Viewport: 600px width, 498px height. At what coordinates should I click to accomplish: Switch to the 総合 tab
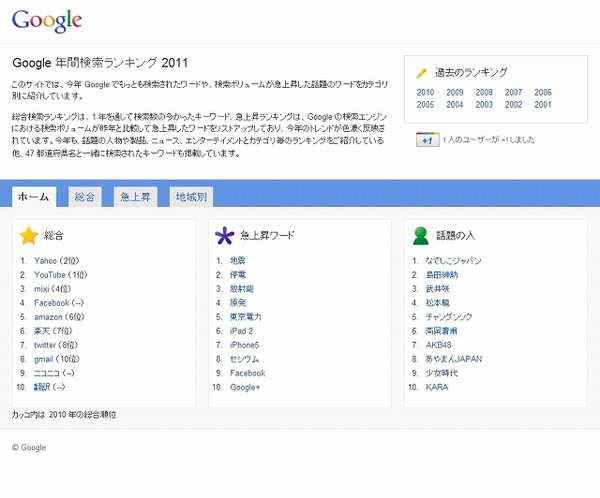tap(85, 197)
